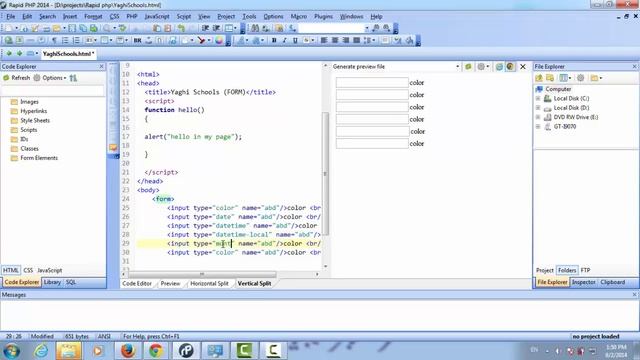Insert a line break with BR icon
This screenshot has height=360, width=640.
[x=138, y=40]
